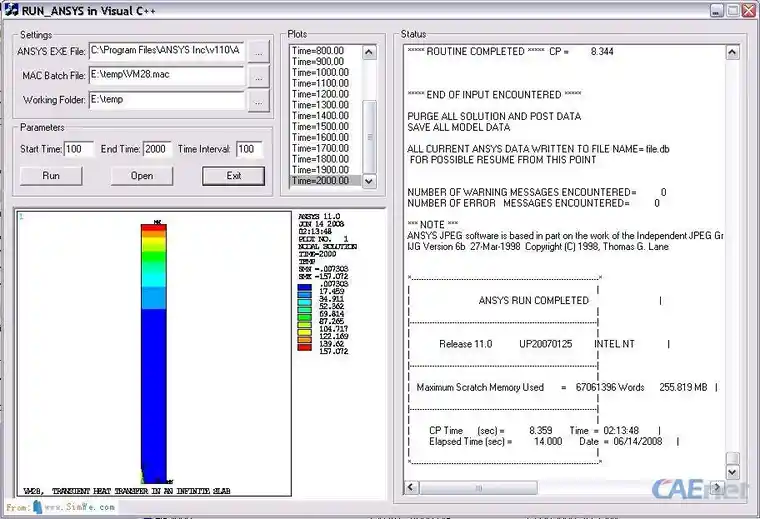Screen dimensions: 760x519
Task: Click the Plots list scroll down arrow
Action: tap(369, 181)
